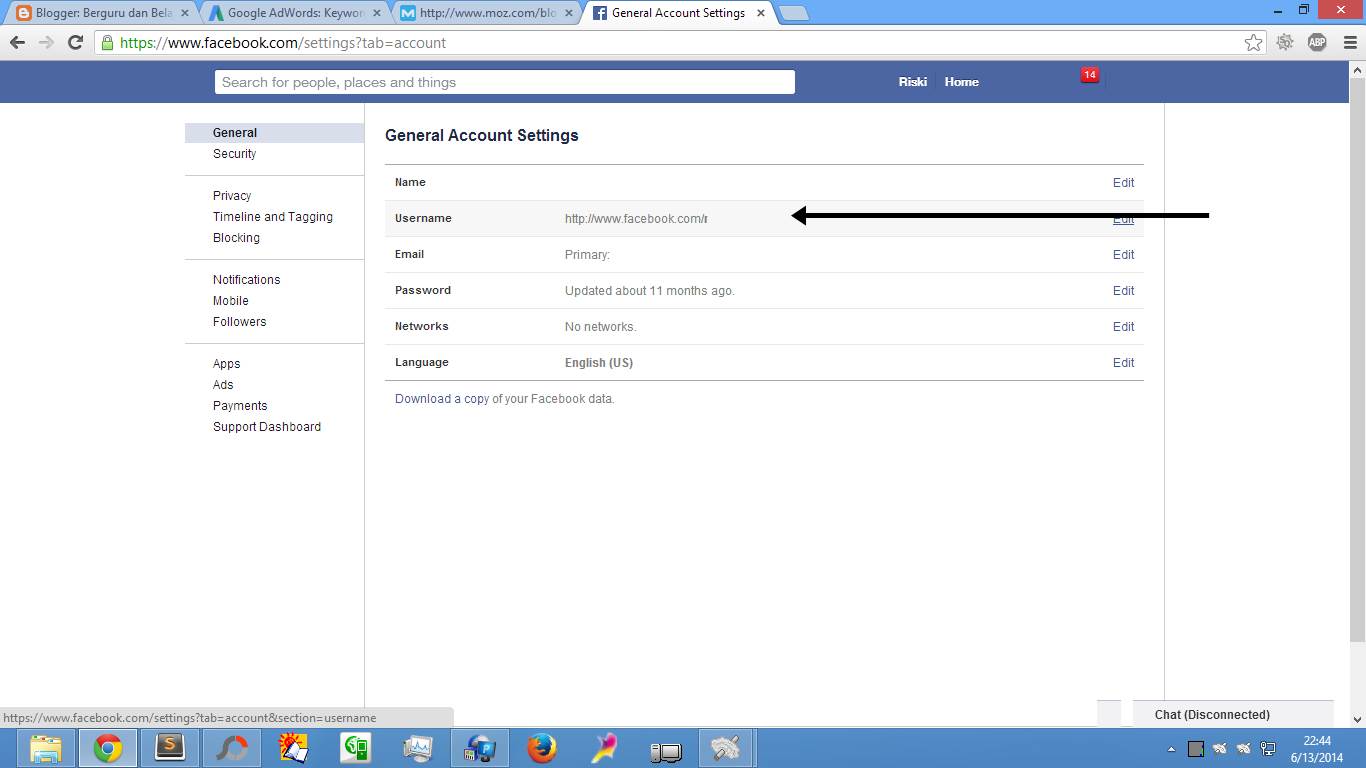Open Security settings

pyautogui.click(x=234, y=154)
